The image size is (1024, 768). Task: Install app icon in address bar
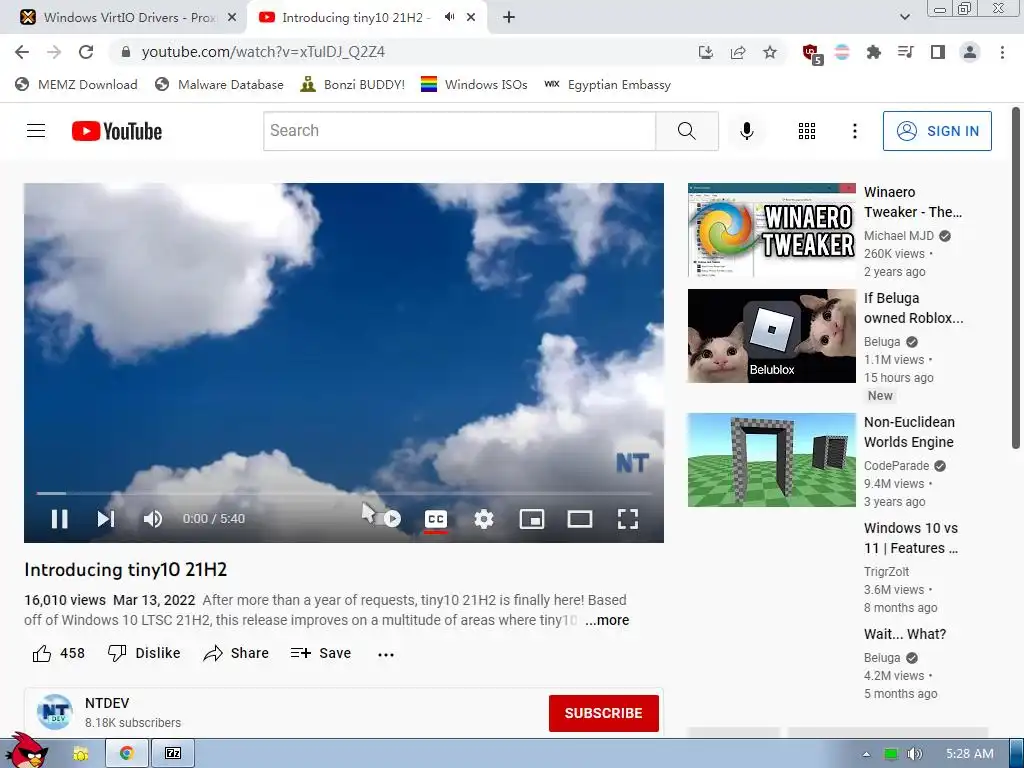pos(705,52)
